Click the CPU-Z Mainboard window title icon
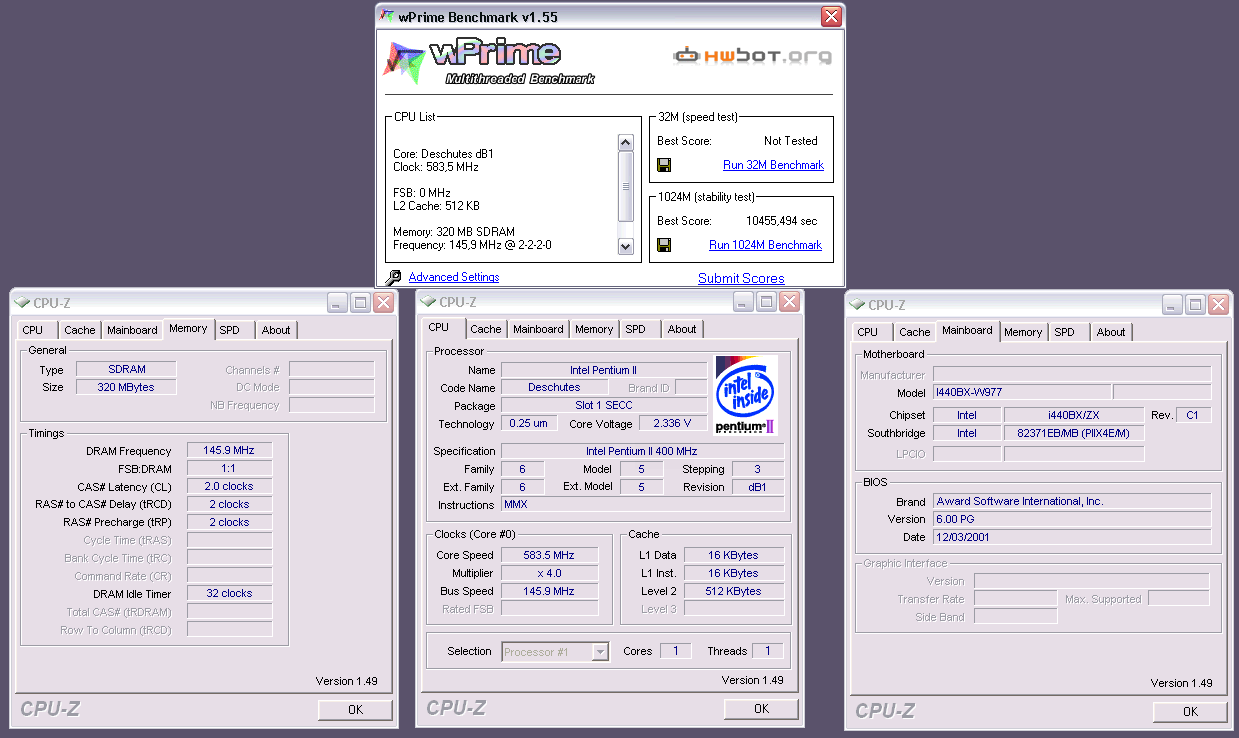The image size is (1239, 738). click(857, 305)
